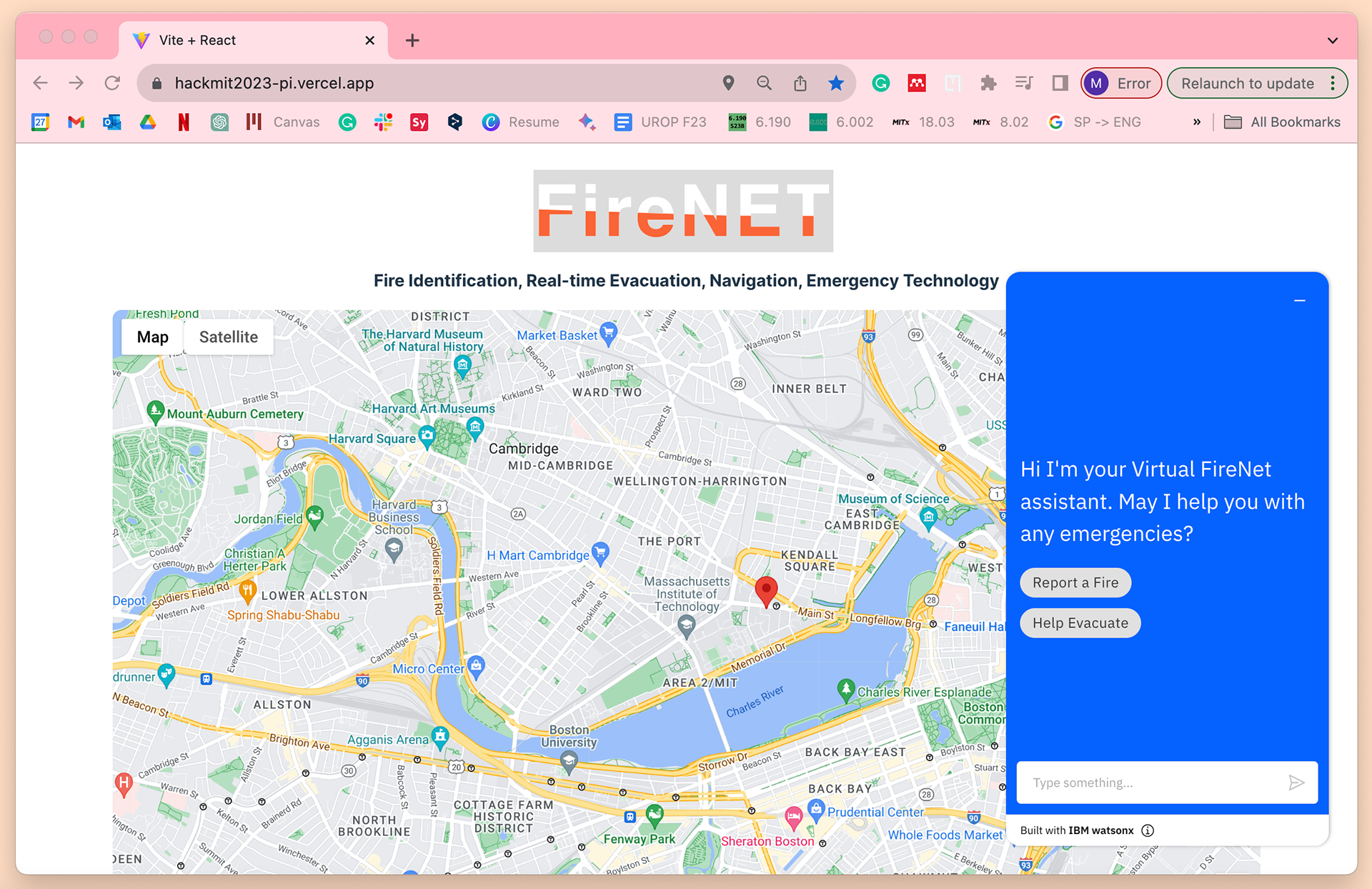This screenshot has width=1372, height=889.
Task: Open the red Sy bookmark icon
Action: click(419, 122)
